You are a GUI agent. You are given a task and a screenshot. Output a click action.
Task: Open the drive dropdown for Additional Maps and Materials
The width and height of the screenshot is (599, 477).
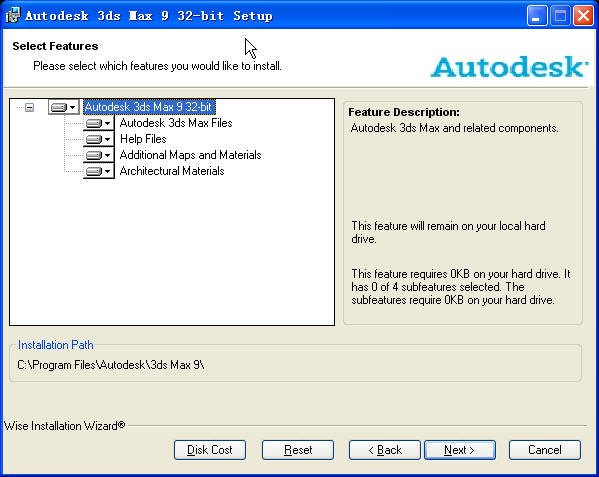pos(99,155)
